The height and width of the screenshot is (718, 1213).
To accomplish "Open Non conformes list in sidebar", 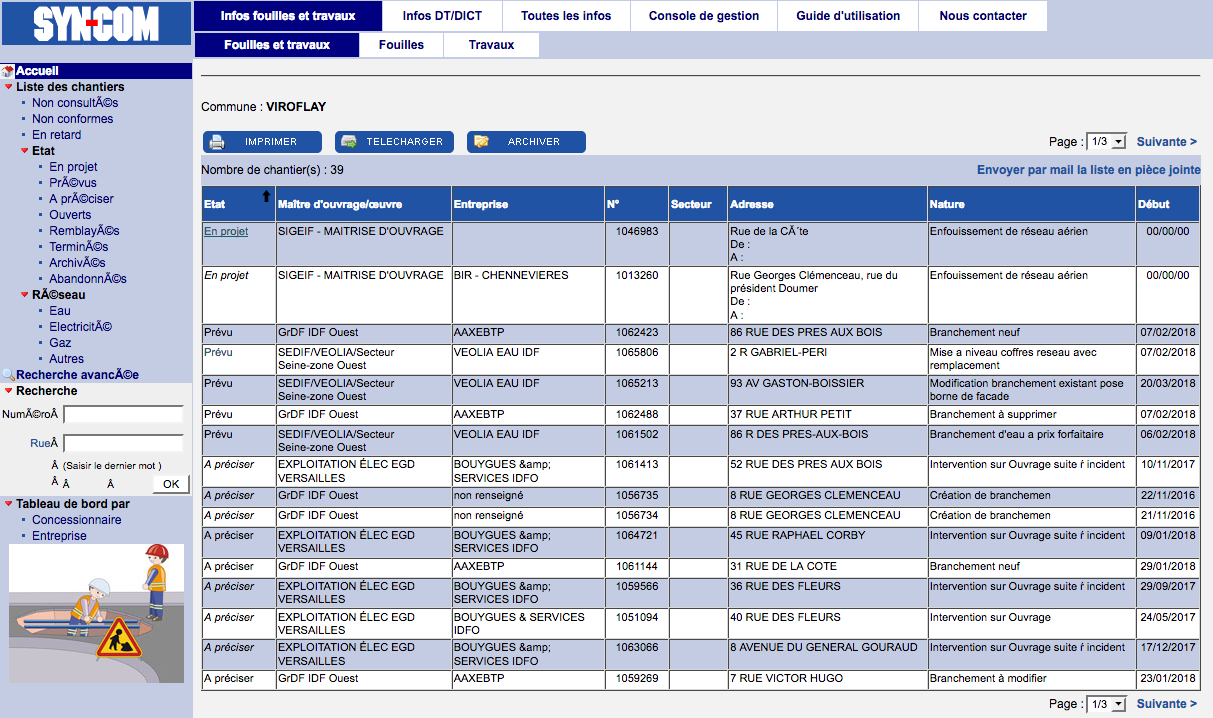I will tap(72, 119).
